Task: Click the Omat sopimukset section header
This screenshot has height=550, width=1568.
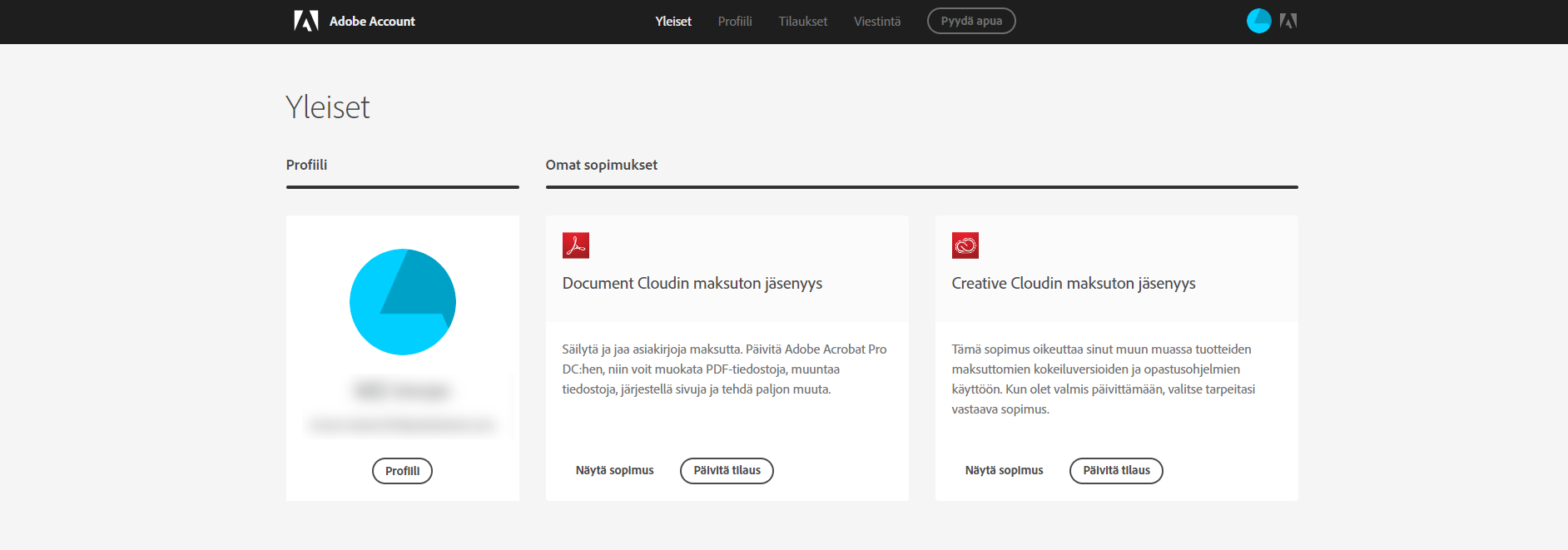Action: pos(602,165)
